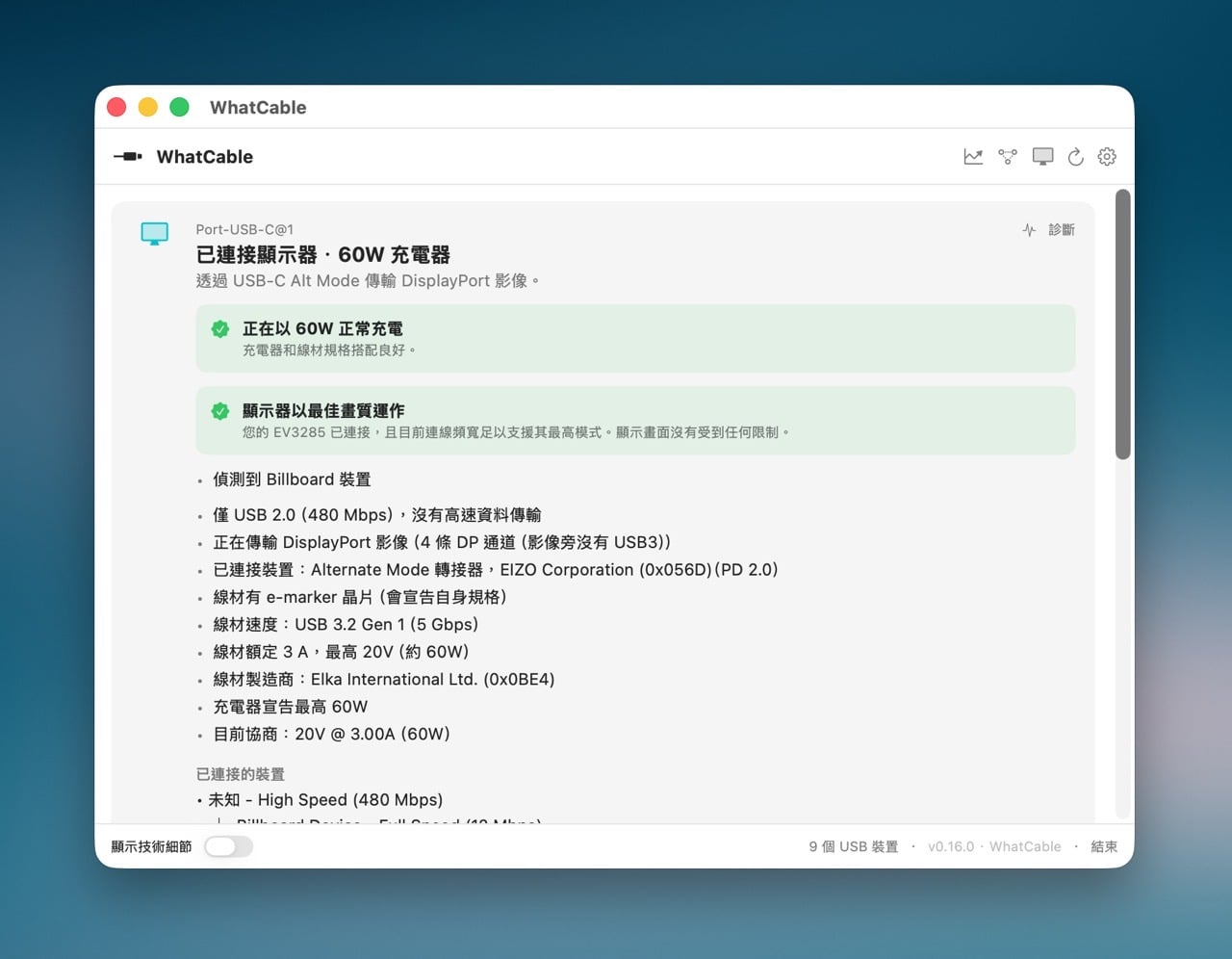Click 結束 to quit WhatCable
This screenshot has height=959, width=1232.
coord(1104,846)
